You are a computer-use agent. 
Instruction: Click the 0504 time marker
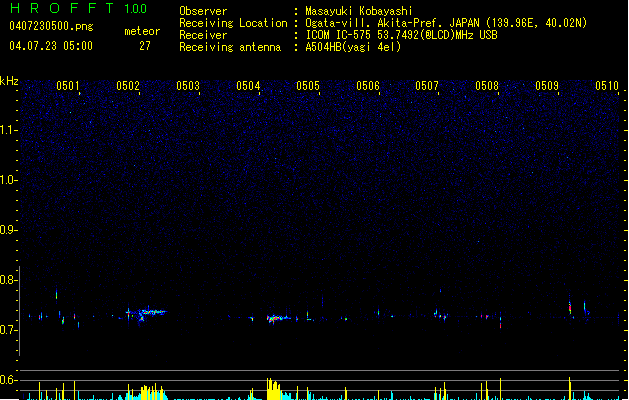click(248, 86)
